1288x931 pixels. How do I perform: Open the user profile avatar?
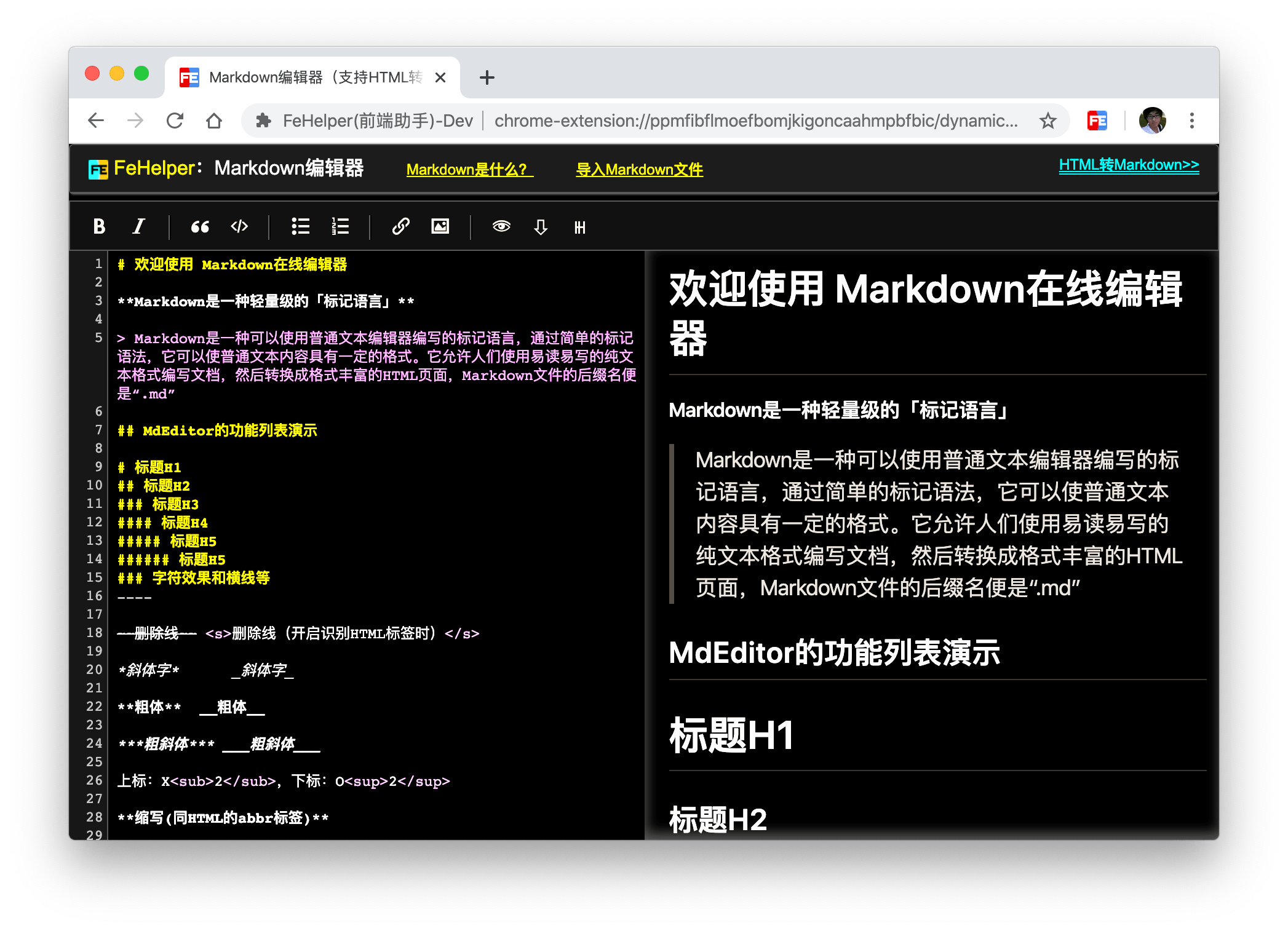(1152, 121)
